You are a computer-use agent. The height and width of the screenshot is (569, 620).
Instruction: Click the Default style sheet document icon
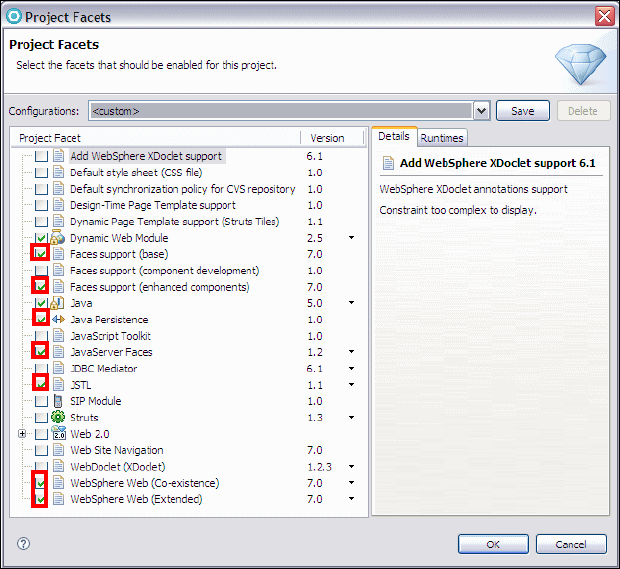(x=58, y=172)
